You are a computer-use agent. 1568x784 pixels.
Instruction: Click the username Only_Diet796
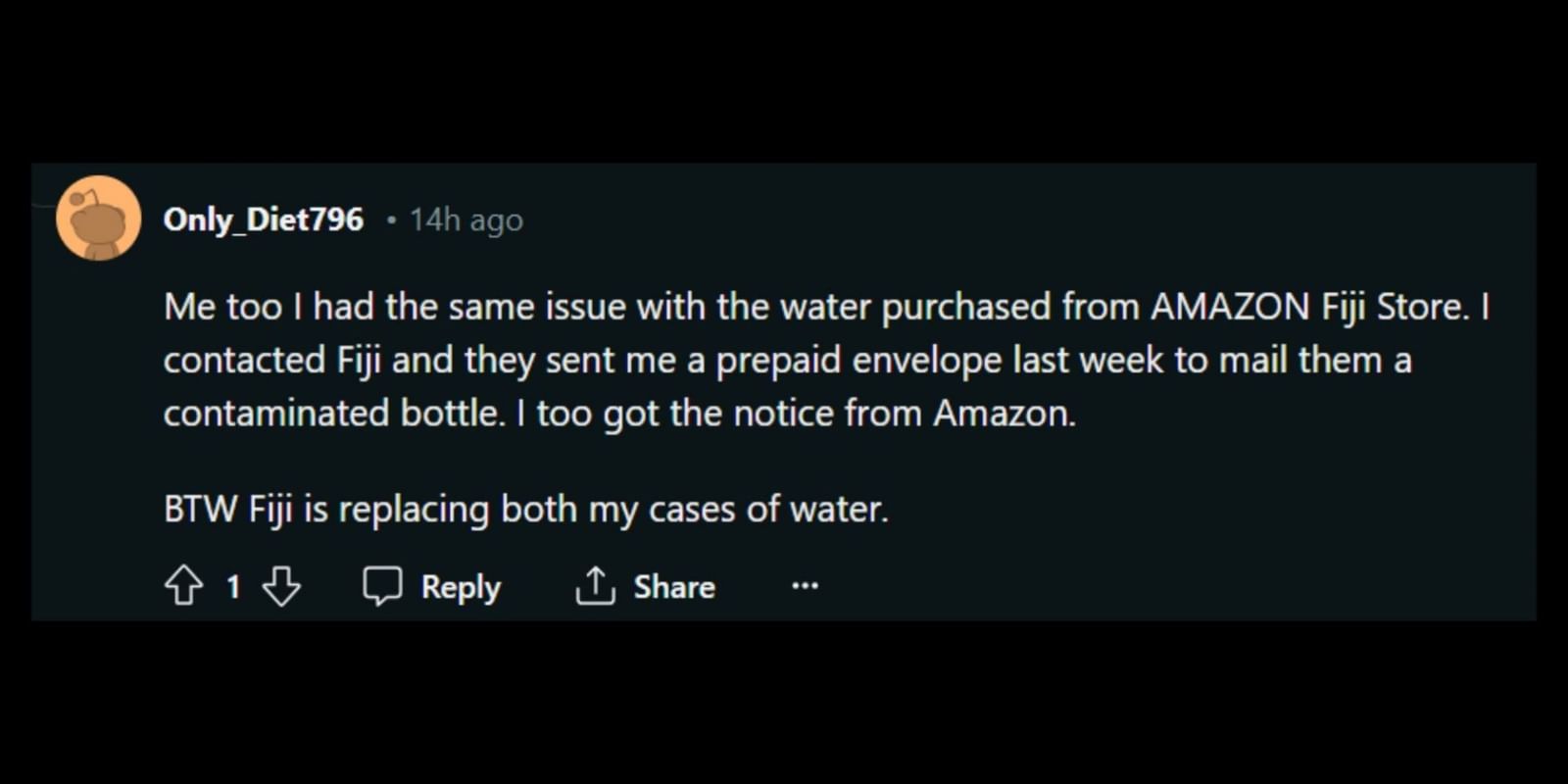[263, 220]
